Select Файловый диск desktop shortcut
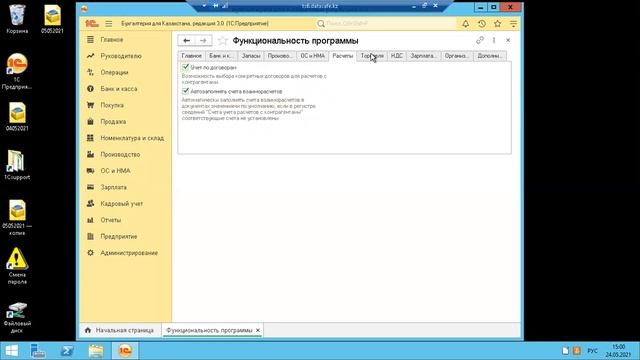This screenshot has width=640, height=360. click(x=17, y=318)
